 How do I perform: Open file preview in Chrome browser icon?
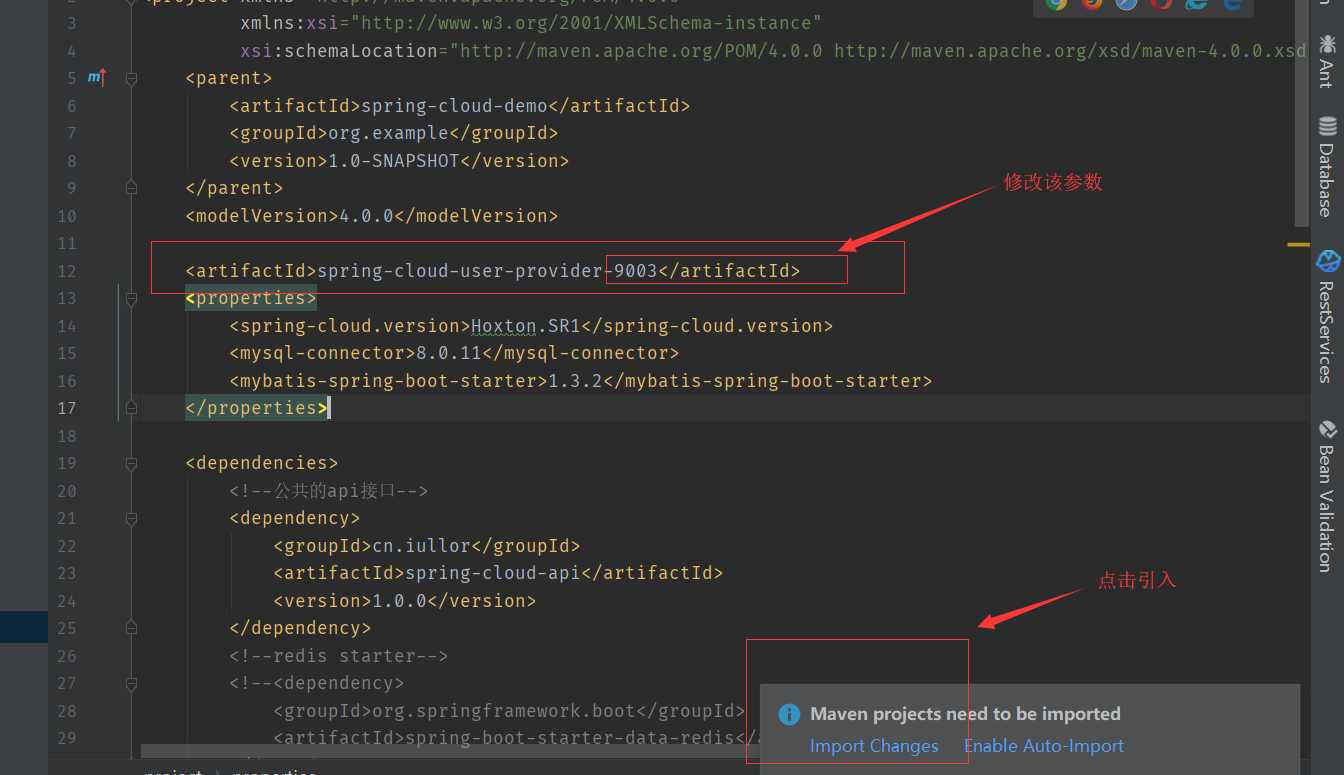point(1056,5)
